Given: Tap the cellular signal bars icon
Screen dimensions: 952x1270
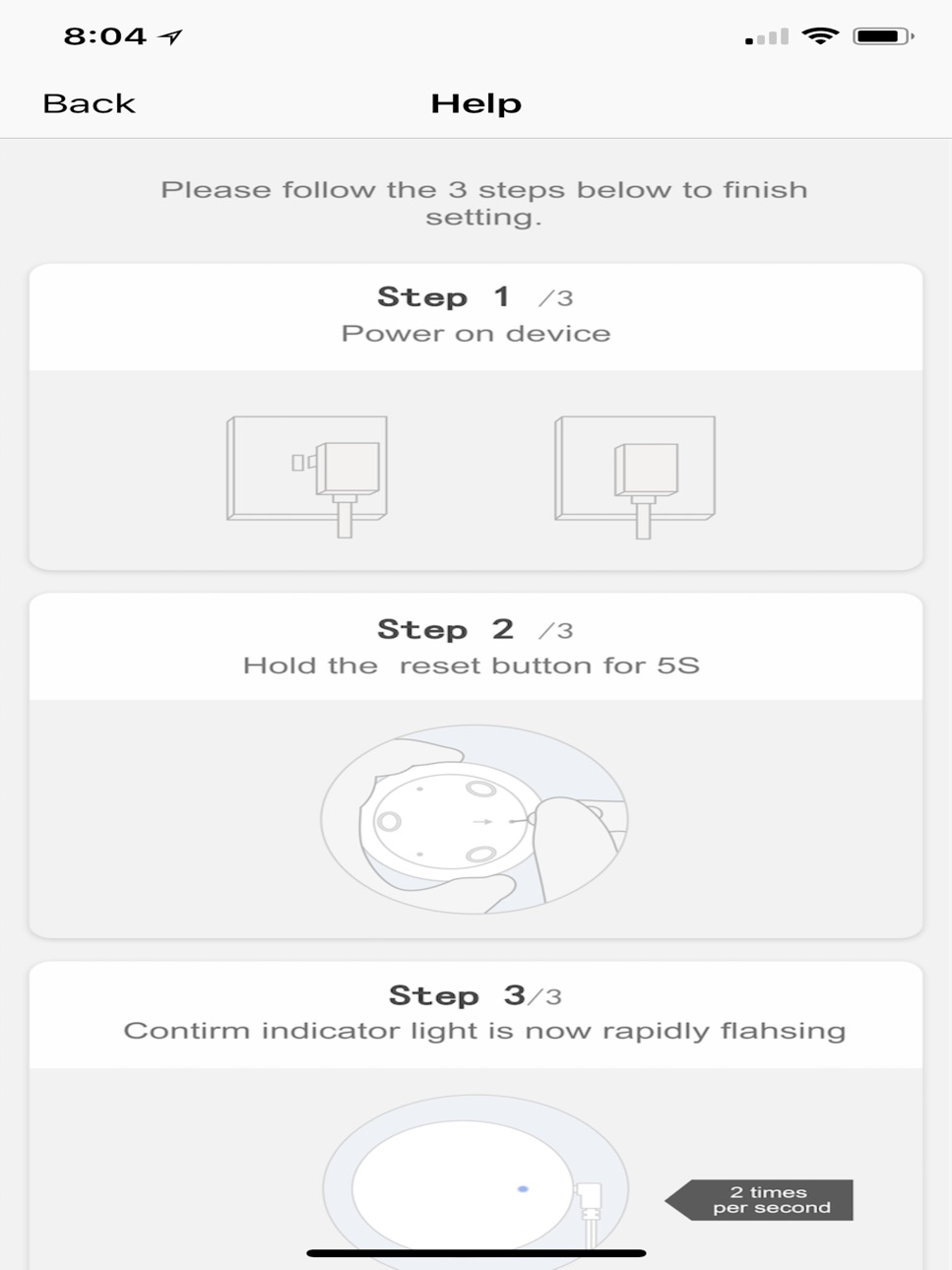Looking at the screenshot, I should (767, 37).
